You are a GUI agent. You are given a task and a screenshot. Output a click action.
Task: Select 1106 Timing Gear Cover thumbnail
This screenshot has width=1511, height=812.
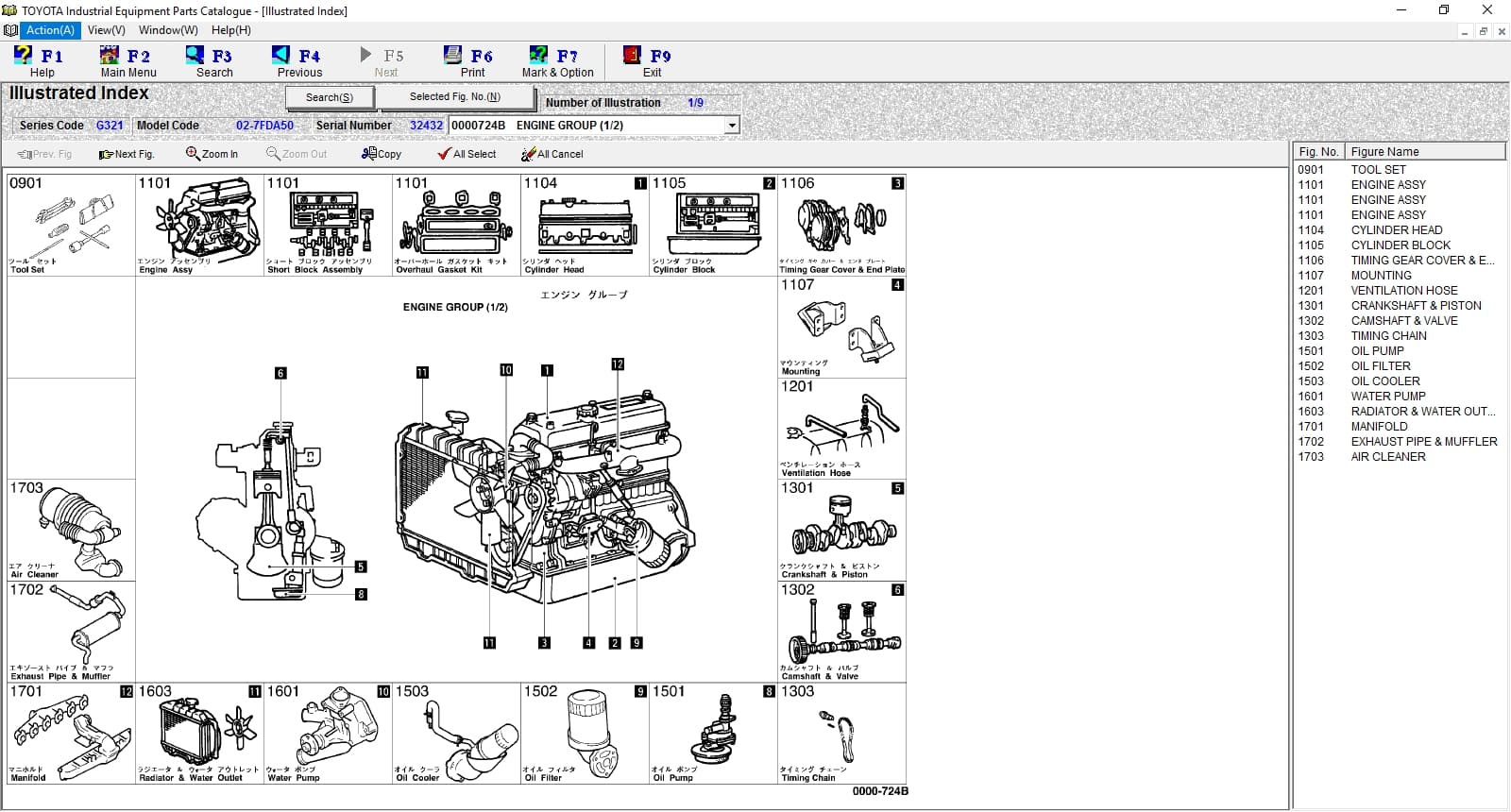(x=841, y=225)
